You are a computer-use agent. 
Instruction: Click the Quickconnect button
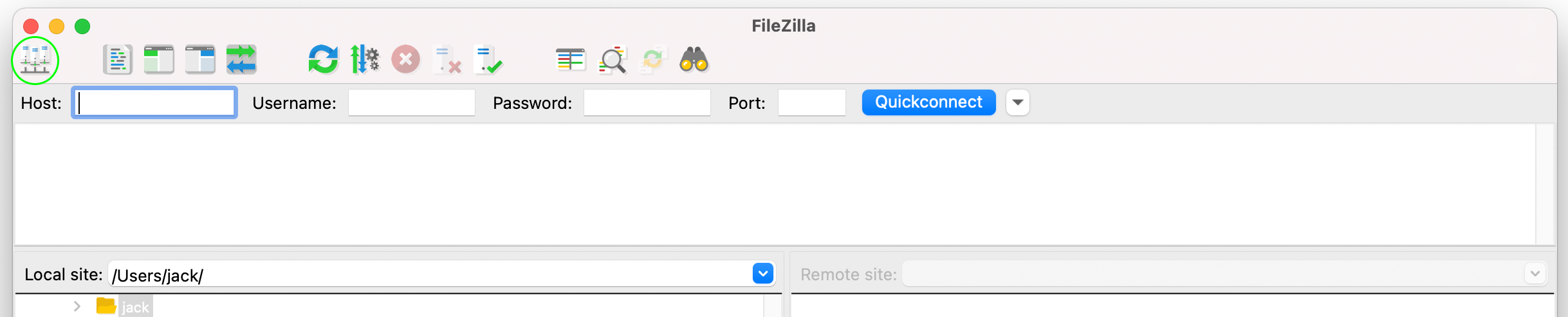click(x=928, y=102)
